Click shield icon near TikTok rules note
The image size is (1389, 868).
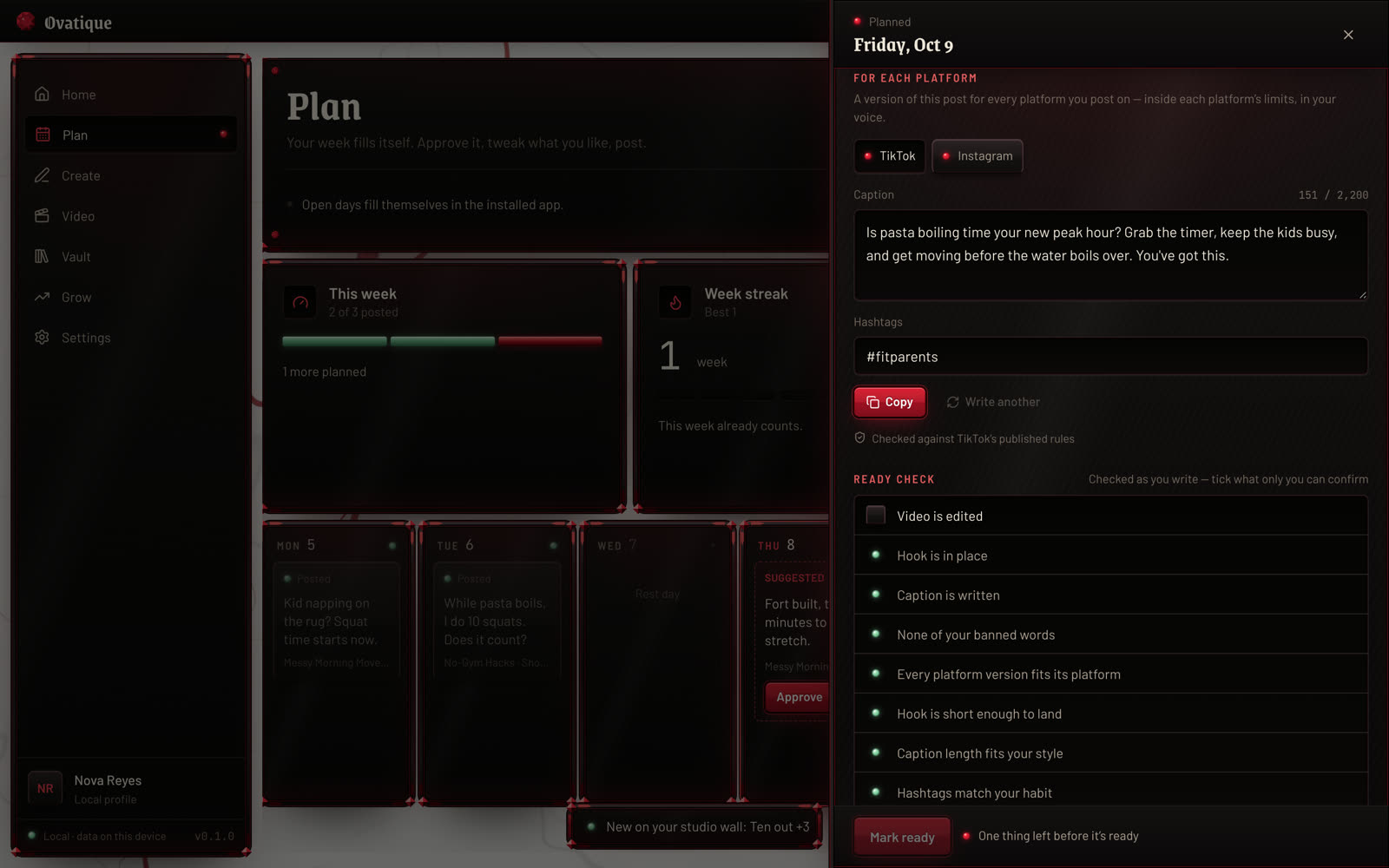coord(859,438)
